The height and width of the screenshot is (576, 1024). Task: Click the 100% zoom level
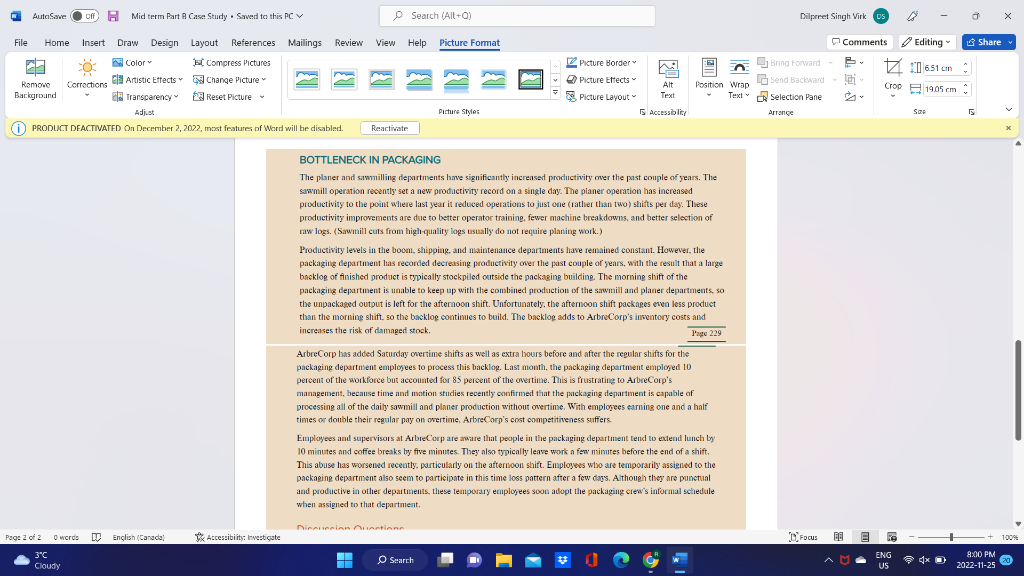pos(1010,537)
